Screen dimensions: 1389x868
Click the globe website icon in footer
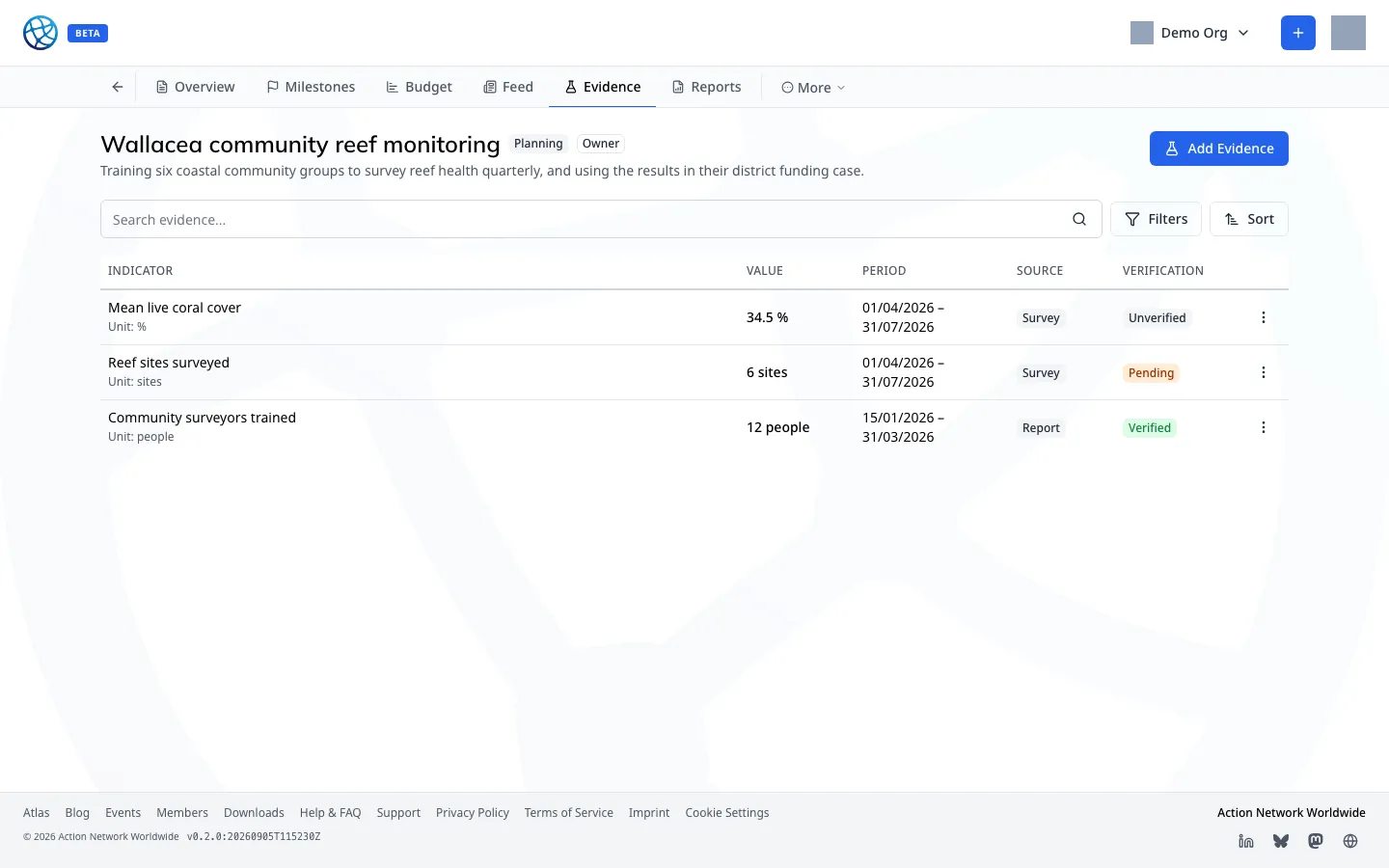(x=1350, y=841)
